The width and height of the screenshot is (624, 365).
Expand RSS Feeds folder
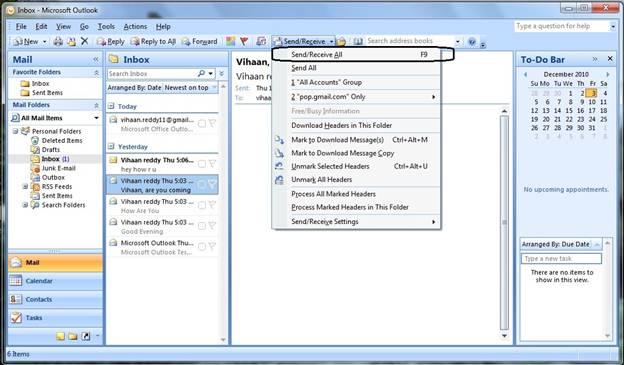tap(25, 186)
